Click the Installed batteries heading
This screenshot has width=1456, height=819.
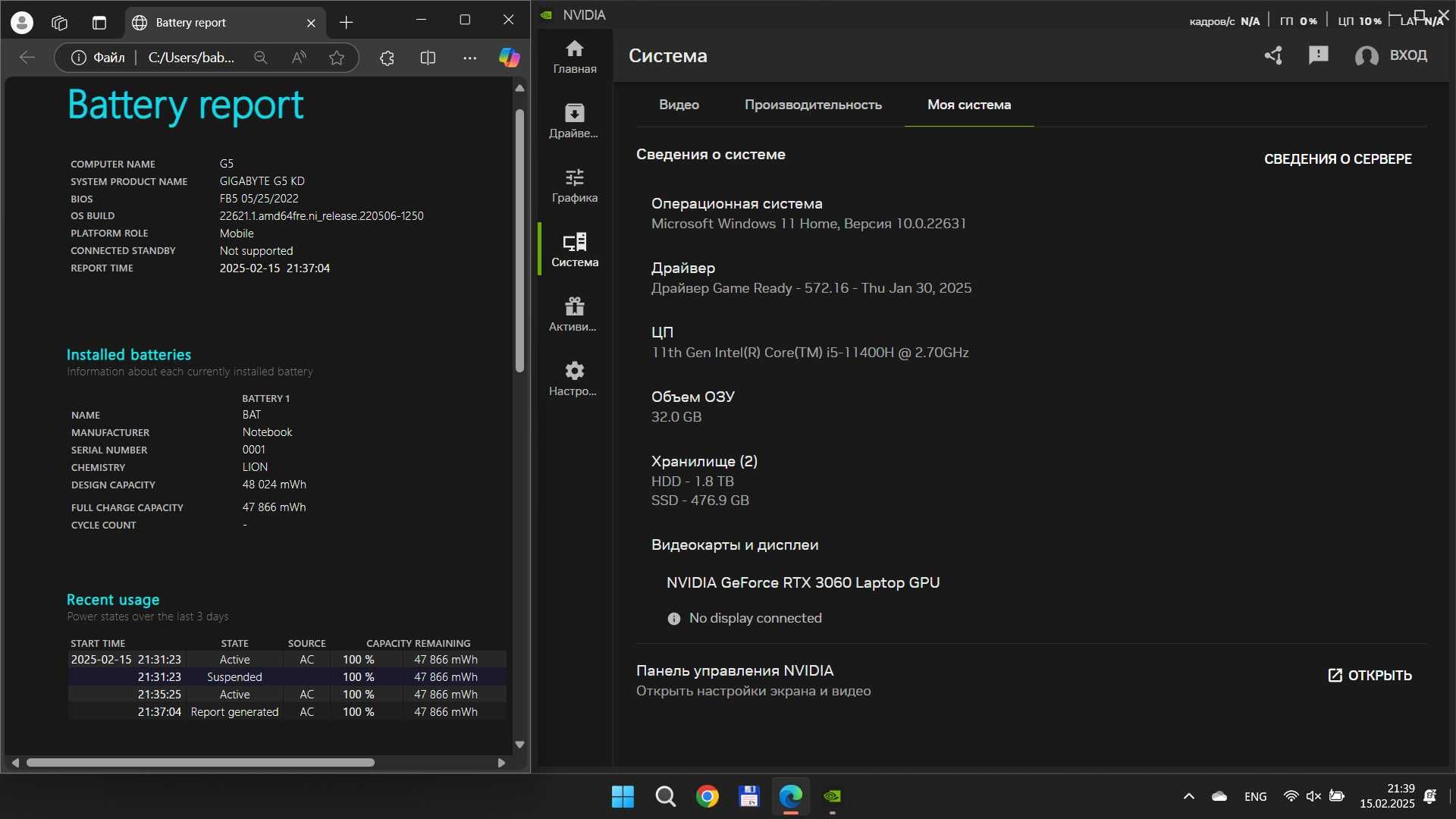[129, 355]
